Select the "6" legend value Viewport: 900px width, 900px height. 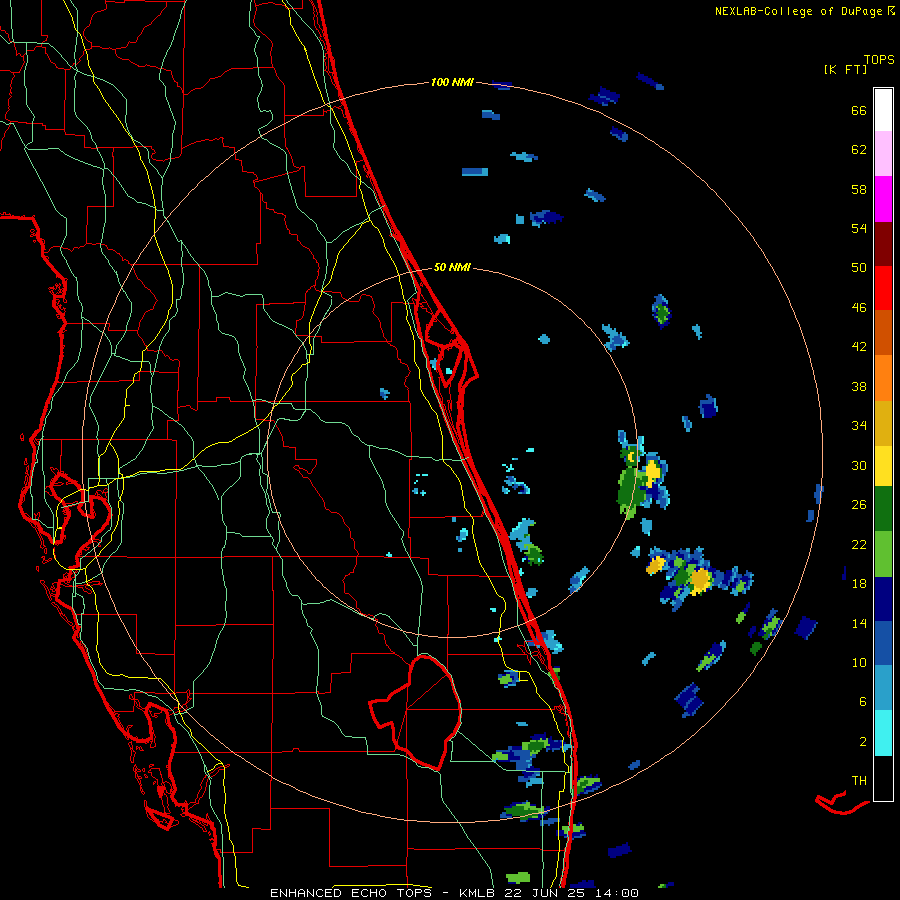(x=863, y=702)
